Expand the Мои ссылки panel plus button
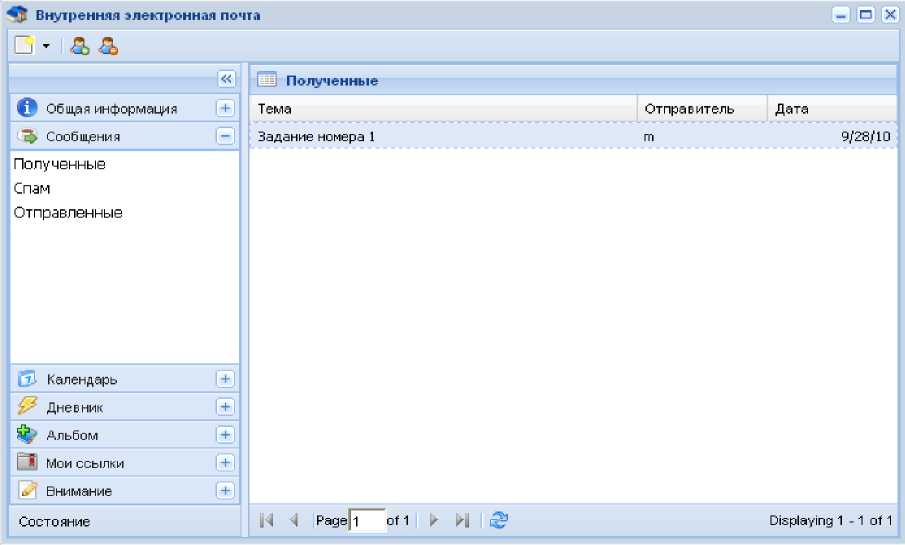Image resolution: width=905 pixels, height=545 pixels. coord(225,462)
